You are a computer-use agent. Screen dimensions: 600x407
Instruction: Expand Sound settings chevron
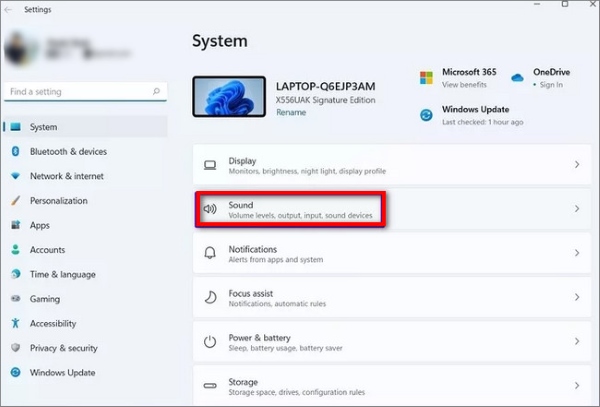point(577,208)
